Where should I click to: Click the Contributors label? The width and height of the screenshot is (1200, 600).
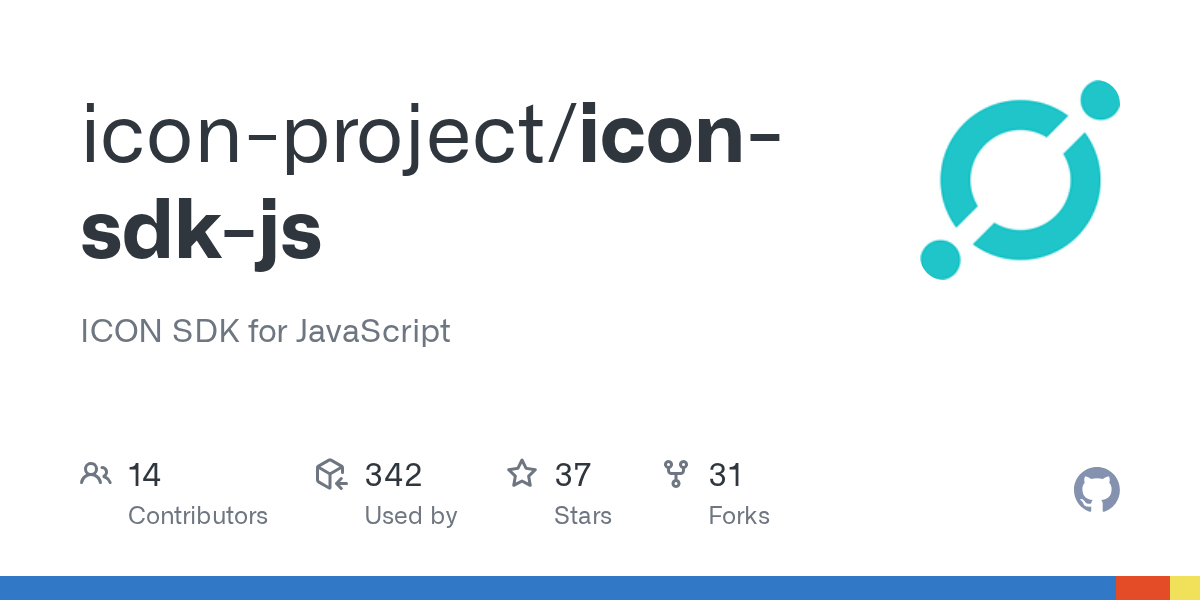198,516
